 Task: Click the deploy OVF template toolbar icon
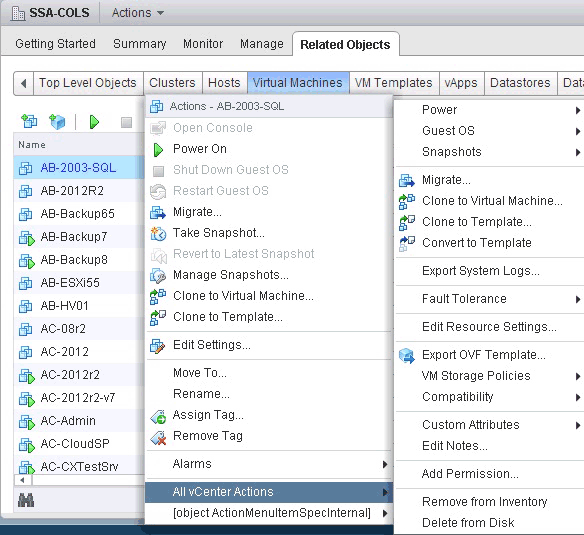click(57, 121)
